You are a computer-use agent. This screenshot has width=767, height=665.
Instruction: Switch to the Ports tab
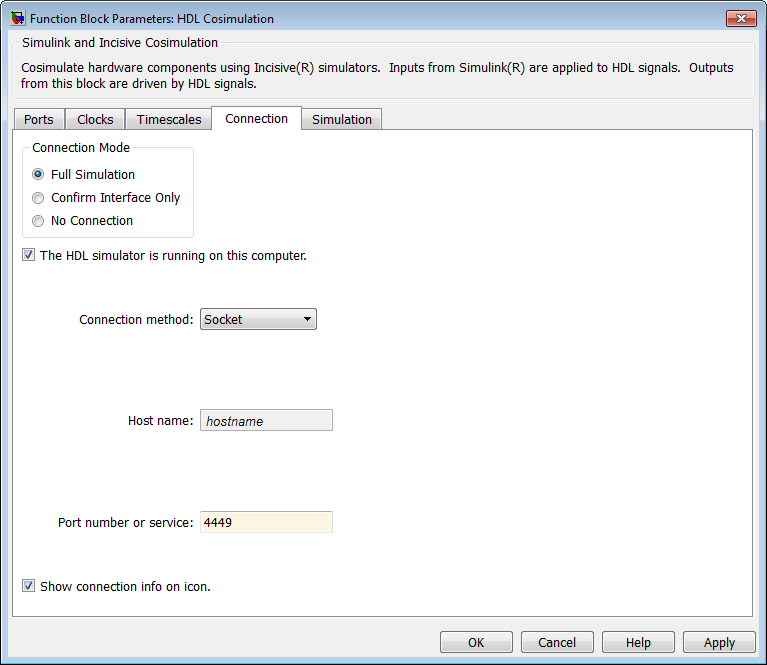tap(39, 119)
